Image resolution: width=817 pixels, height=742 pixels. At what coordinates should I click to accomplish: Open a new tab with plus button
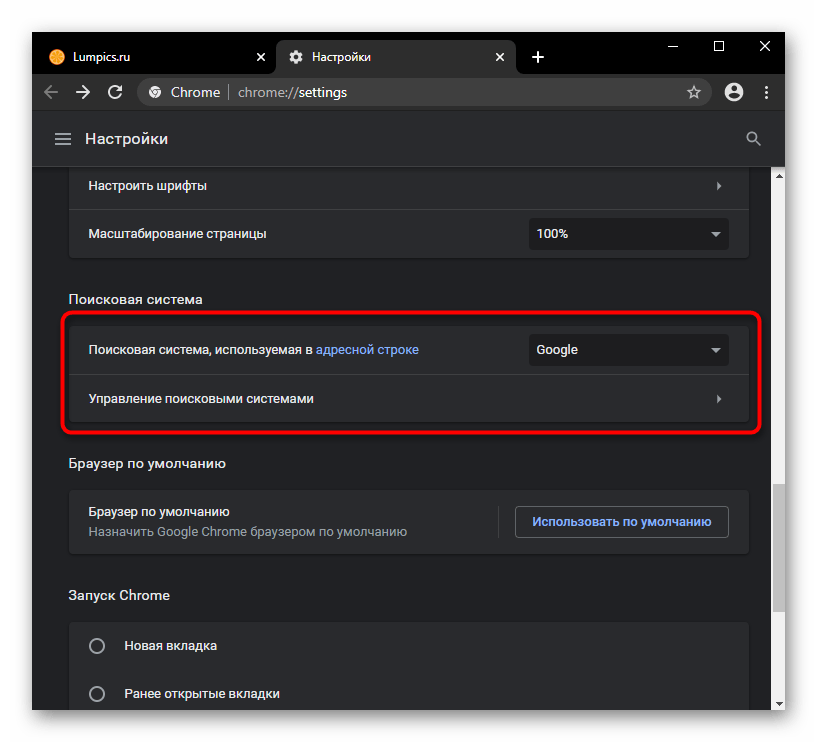tap(538, 57)
